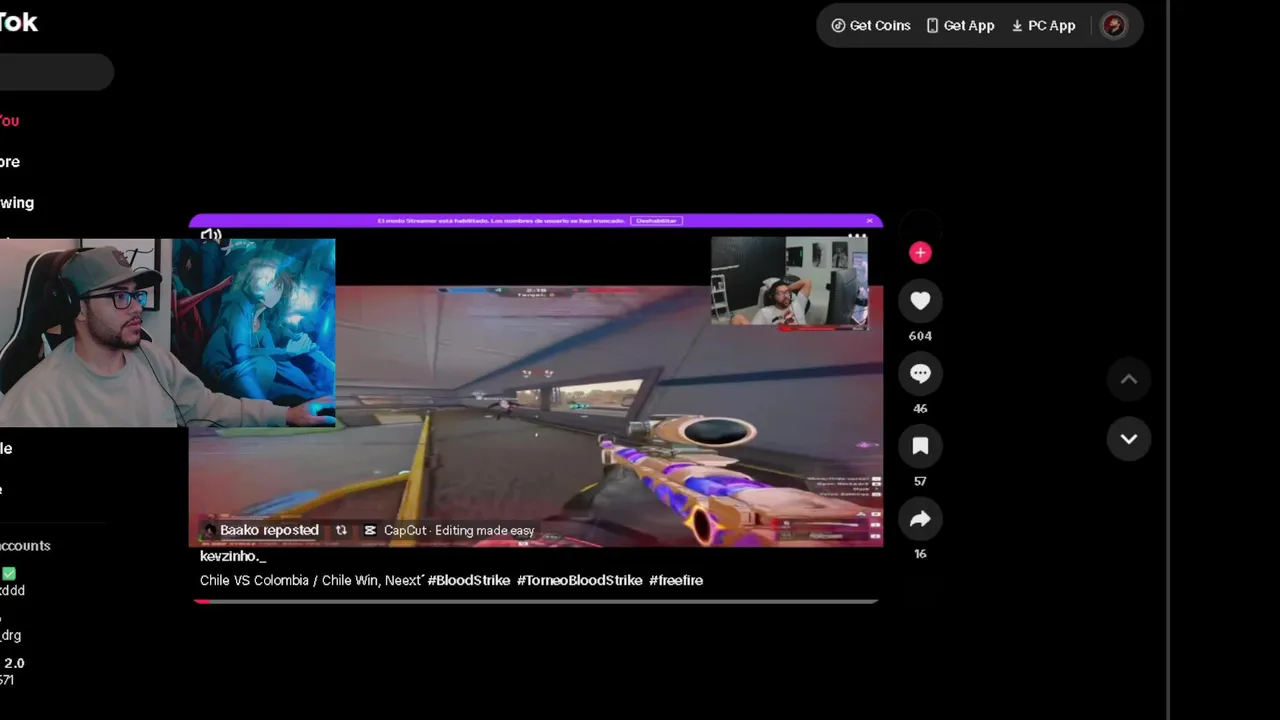Screen dimensions: 1280x720
Task: Open the #TorneoBloodStrike hashtag
Action: (579, 580)
